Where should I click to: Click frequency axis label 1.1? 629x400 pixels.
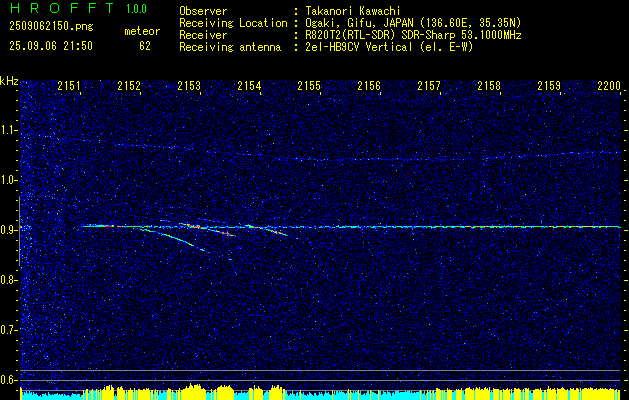(9, 130)
